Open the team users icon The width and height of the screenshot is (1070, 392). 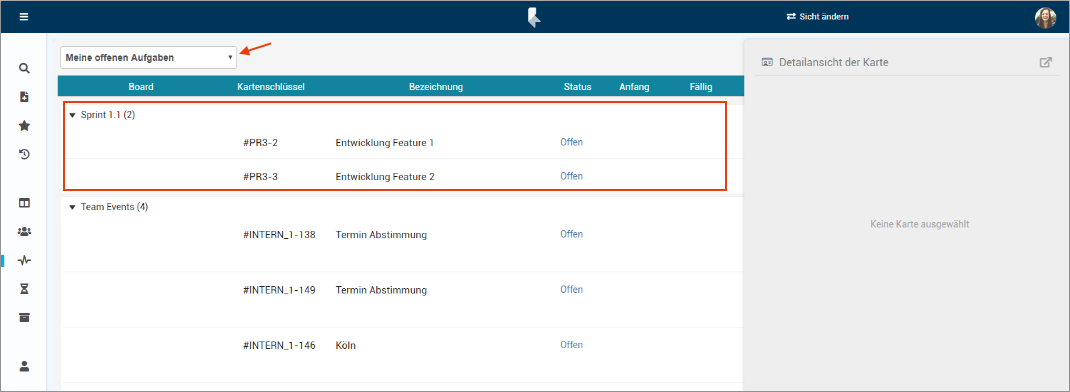(x=24, y=232)
